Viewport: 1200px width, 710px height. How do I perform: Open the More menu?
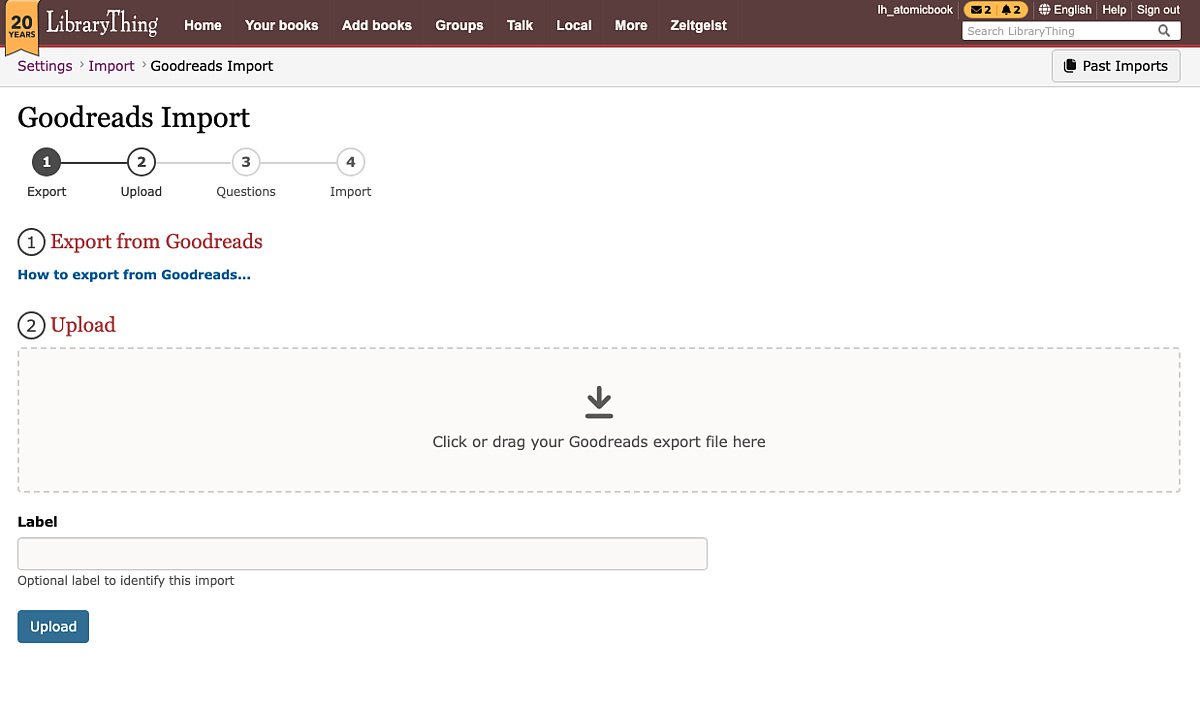tap(631, 25)
